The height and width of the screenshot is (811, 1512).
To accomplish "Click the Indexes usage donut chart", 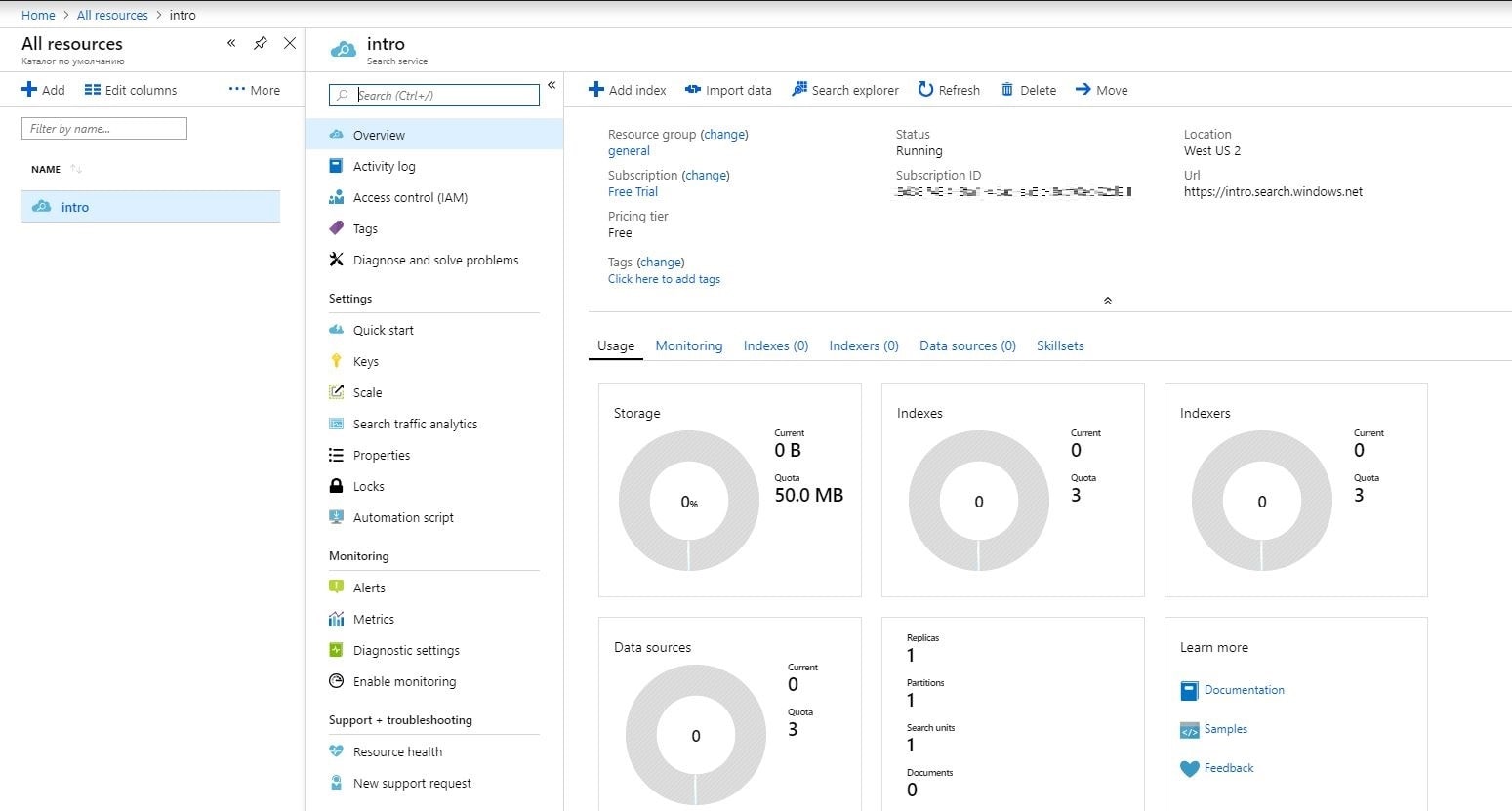I will (x=979, y=501).
